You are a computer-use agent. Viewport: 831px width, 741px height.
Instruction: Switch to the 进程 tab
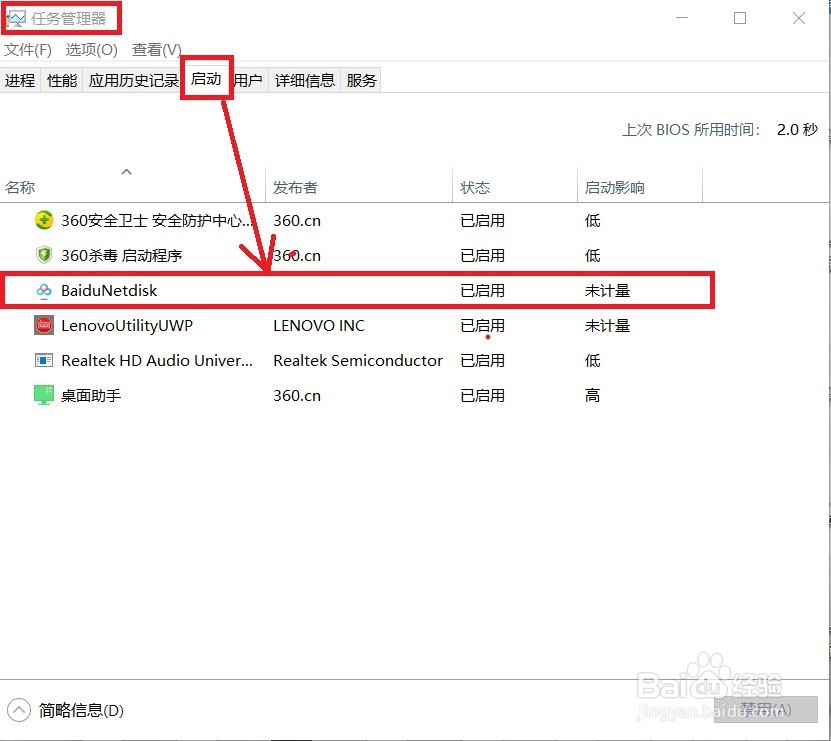[20, 80]
